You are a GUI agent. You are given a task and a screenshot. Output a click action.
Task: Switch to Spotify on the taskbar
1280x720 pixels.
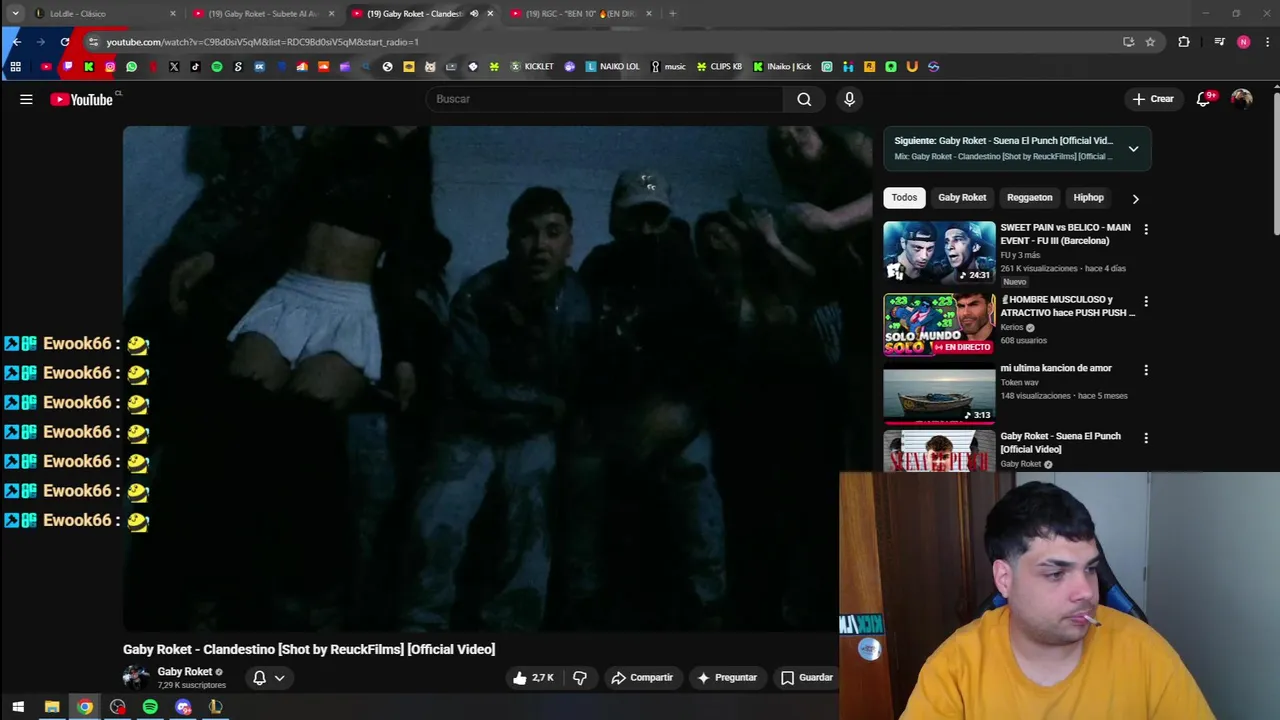point(150,707)
